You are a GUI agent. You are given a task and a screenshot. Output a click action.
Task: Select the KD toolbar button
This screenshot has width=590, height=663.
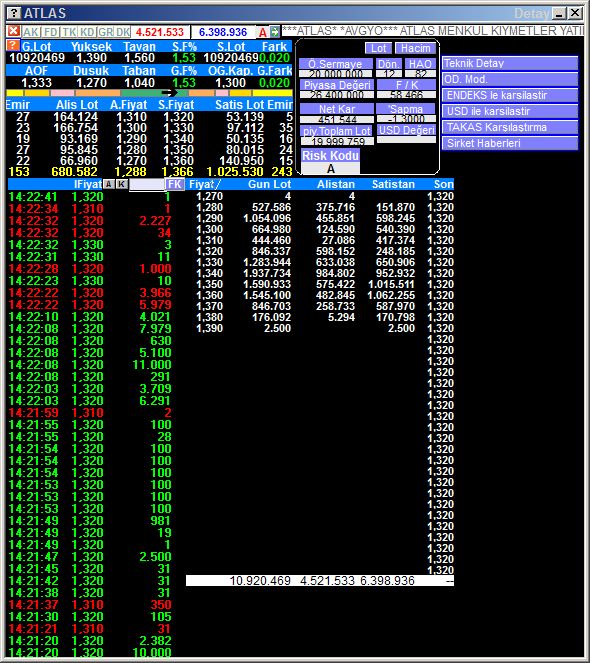point(87,32)
